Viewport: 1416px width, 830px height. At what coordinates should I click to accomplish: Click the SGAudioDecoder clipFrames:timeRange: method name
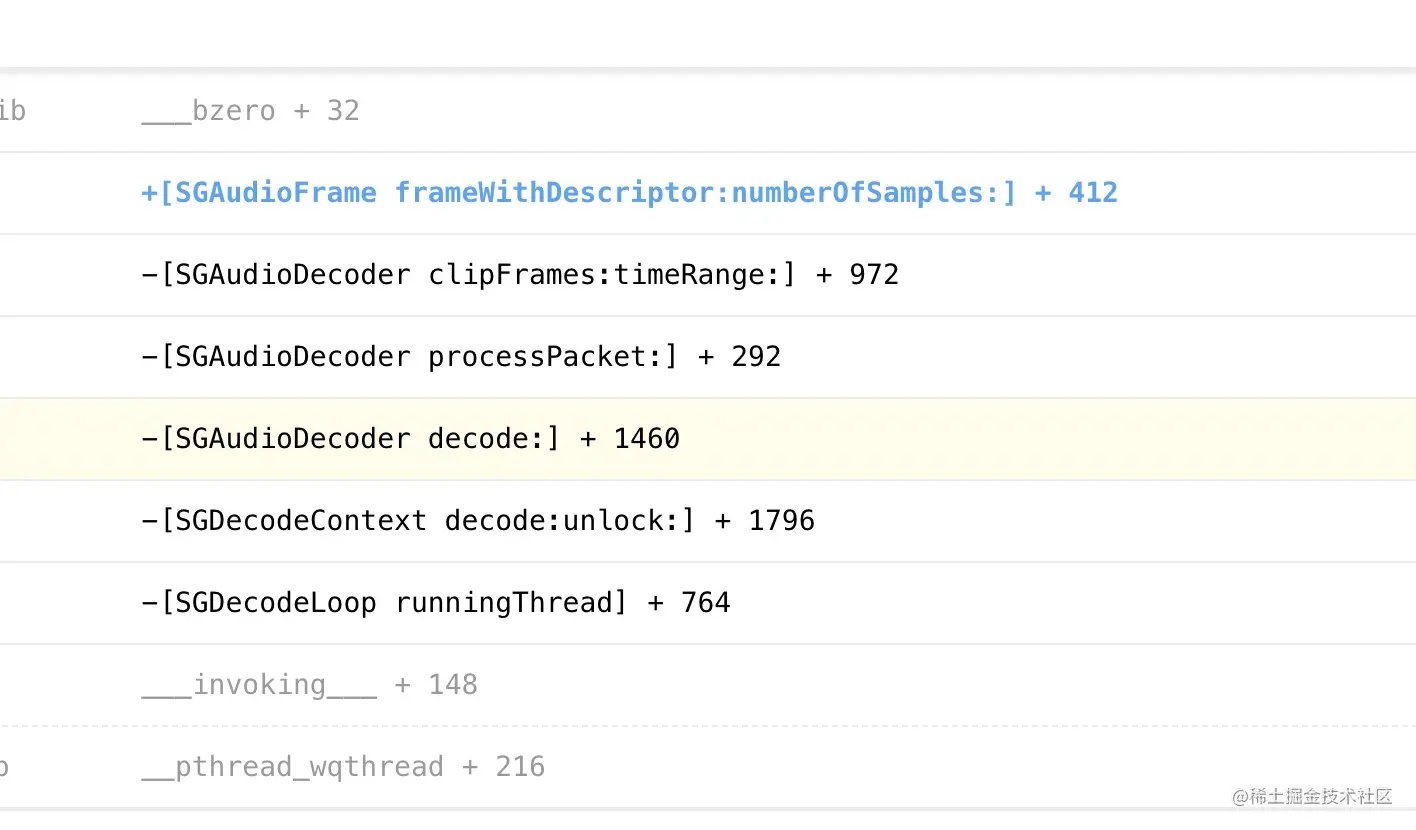(x=468, y=274)
